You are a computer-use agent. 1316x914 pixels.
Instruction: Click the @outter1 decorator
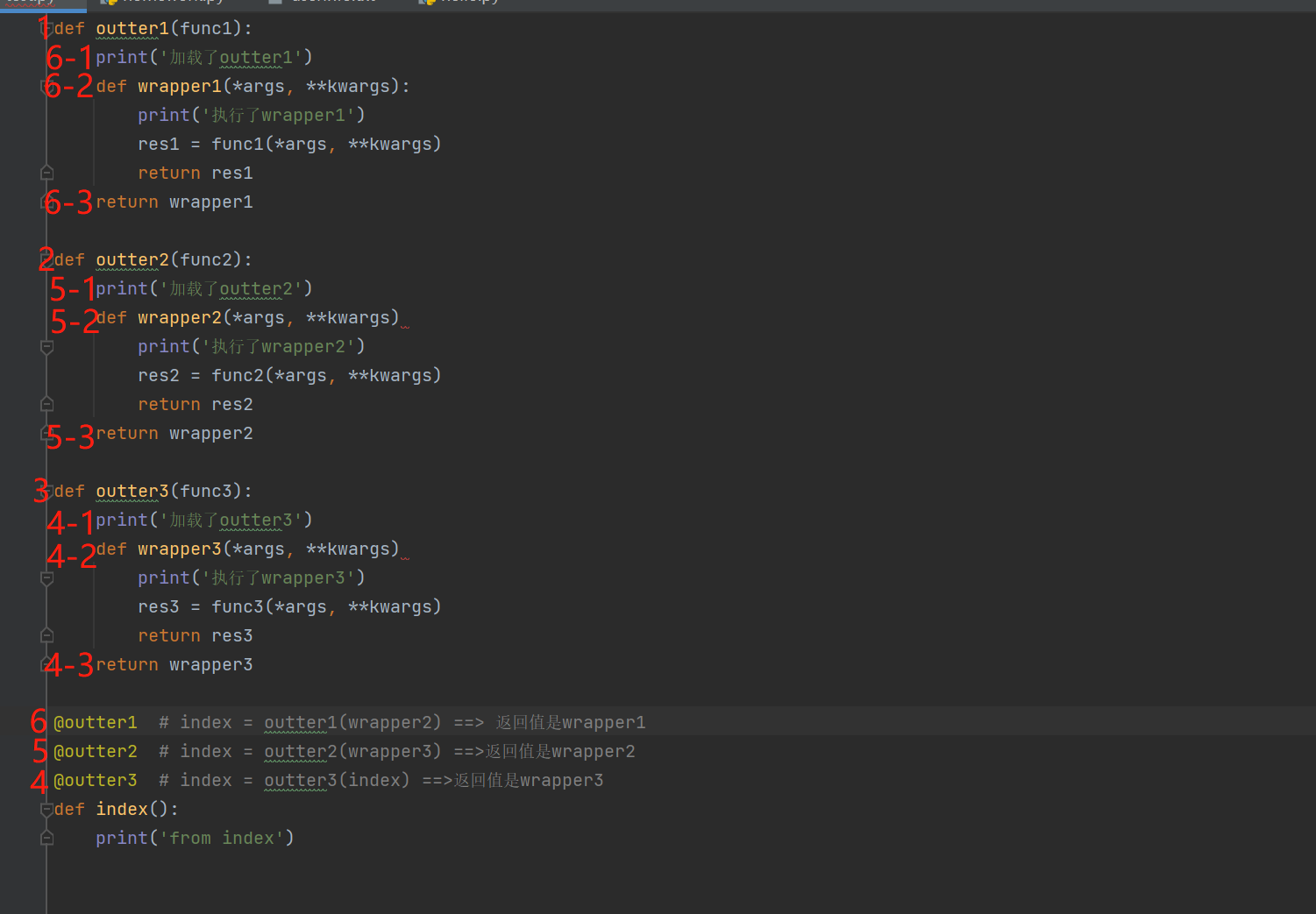point(96,723)
